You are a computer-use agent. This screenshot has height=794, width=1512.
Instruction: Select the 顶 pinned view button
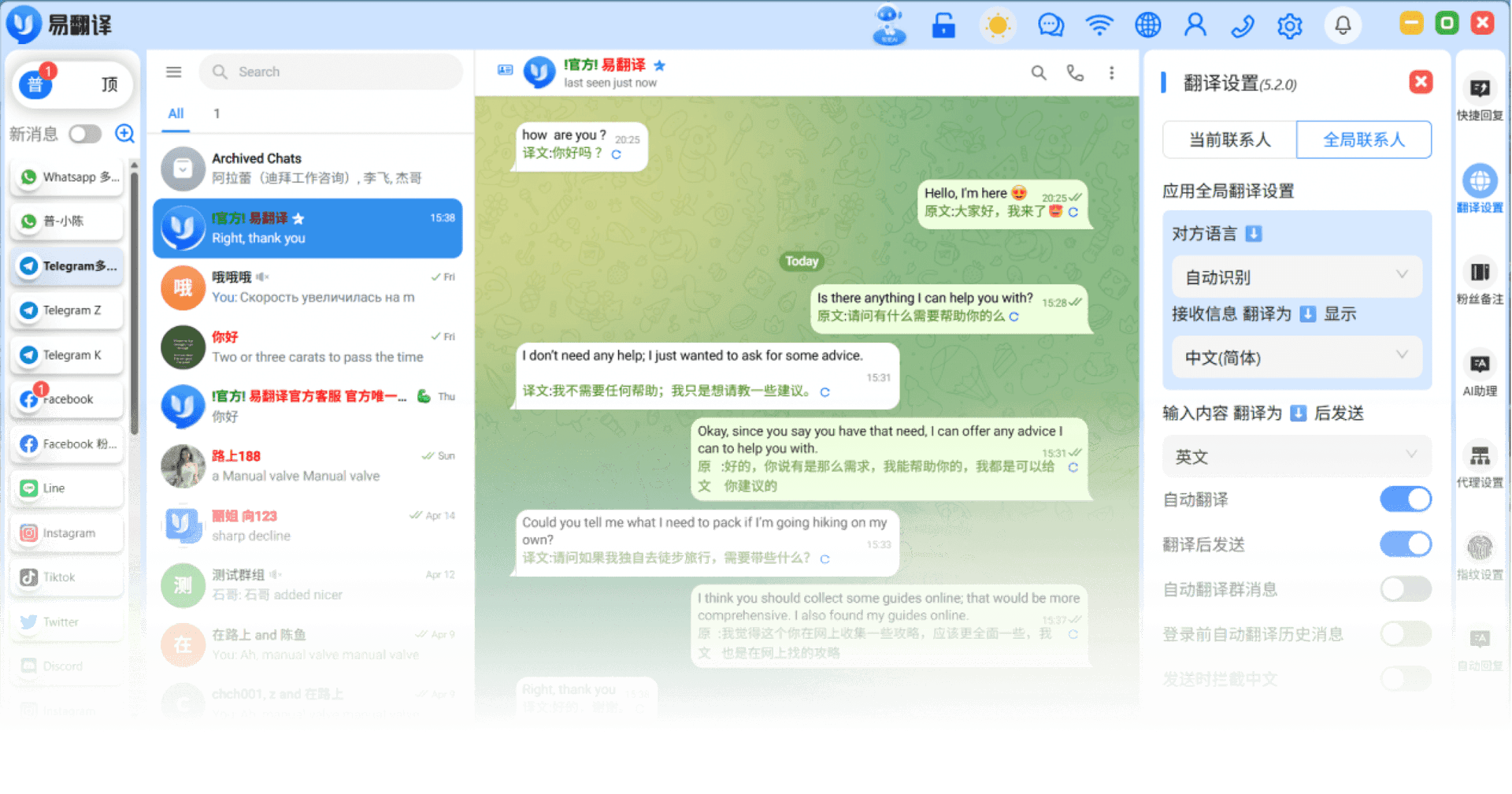point(109,85)
